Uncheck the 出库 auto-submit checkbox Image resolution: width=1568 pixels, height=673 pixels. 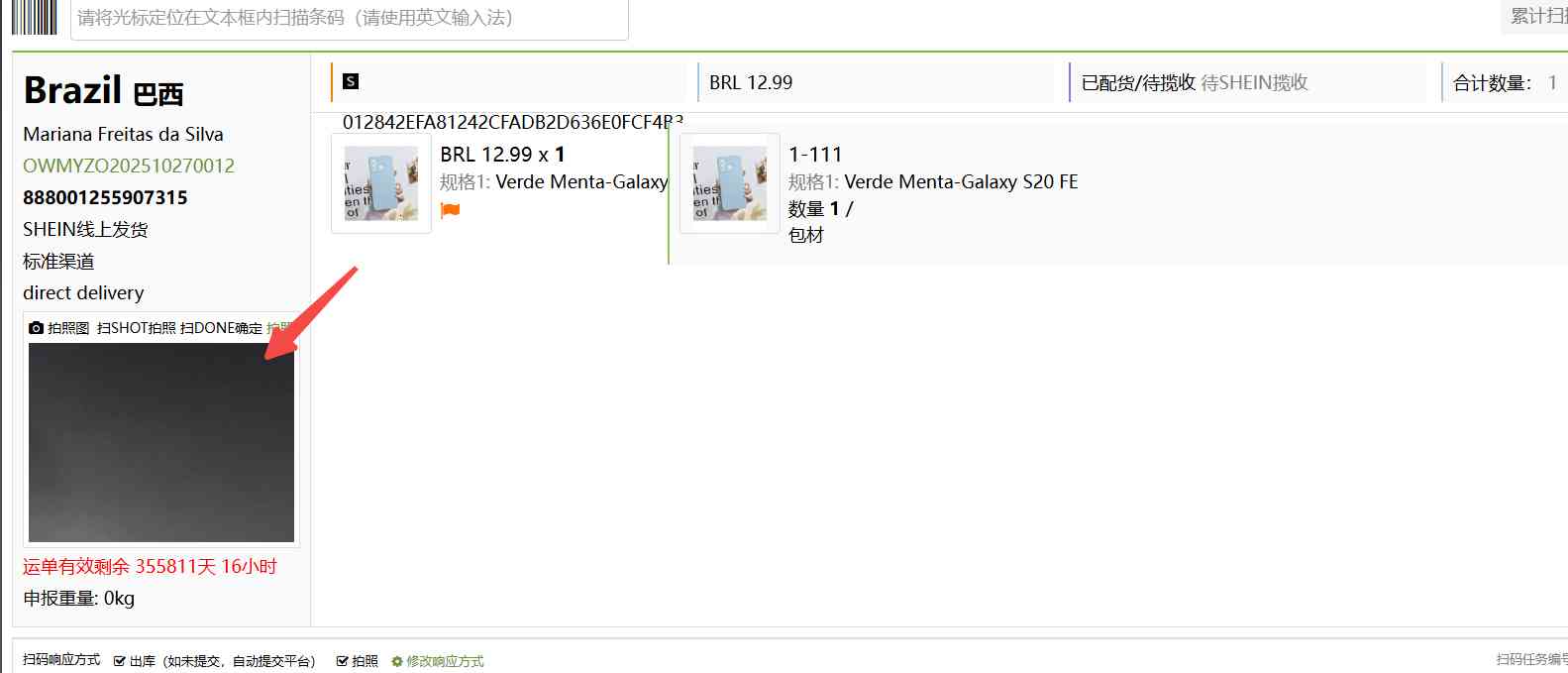120,661
